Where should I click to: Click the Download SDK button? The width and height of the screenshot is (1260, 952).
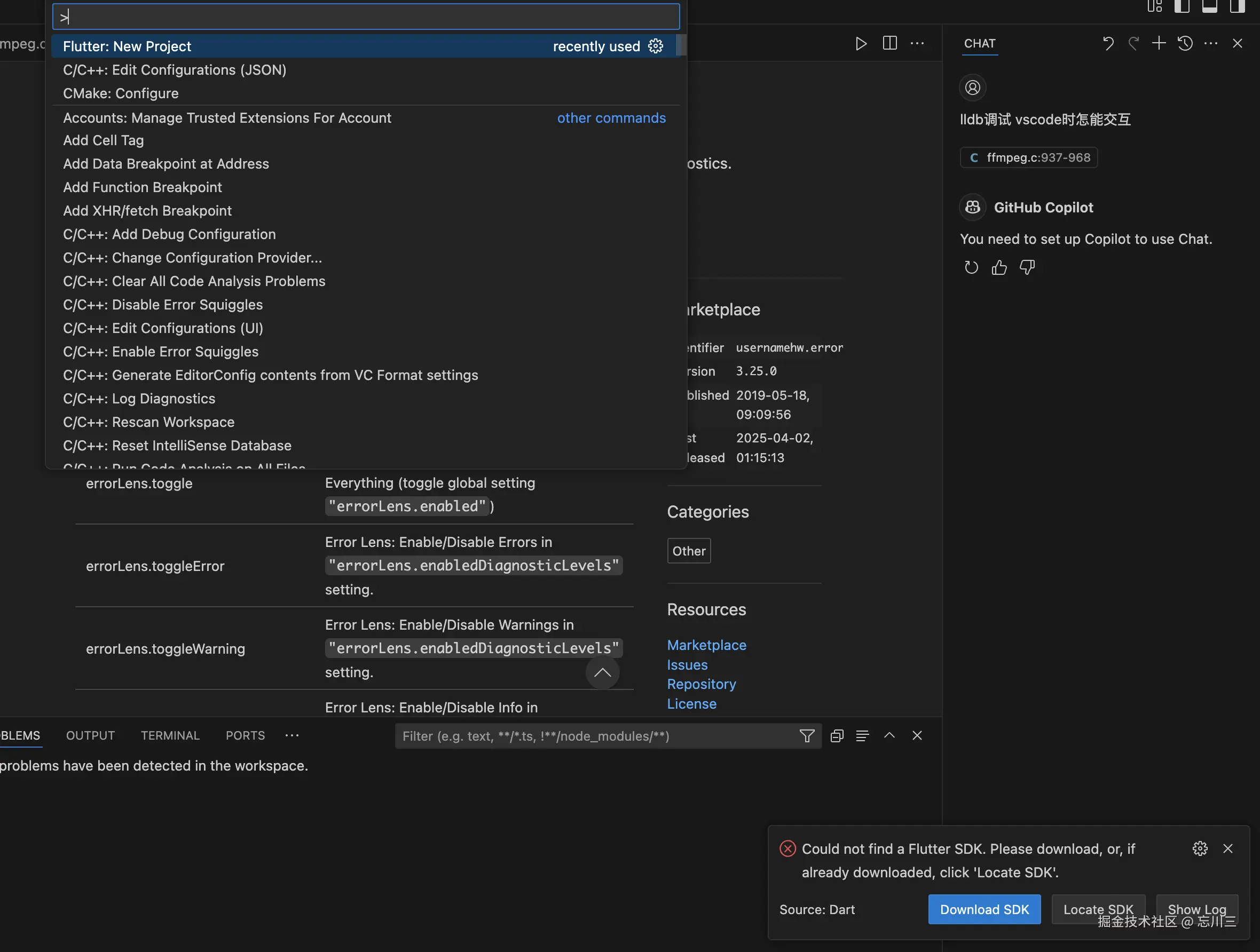[984, 909]
